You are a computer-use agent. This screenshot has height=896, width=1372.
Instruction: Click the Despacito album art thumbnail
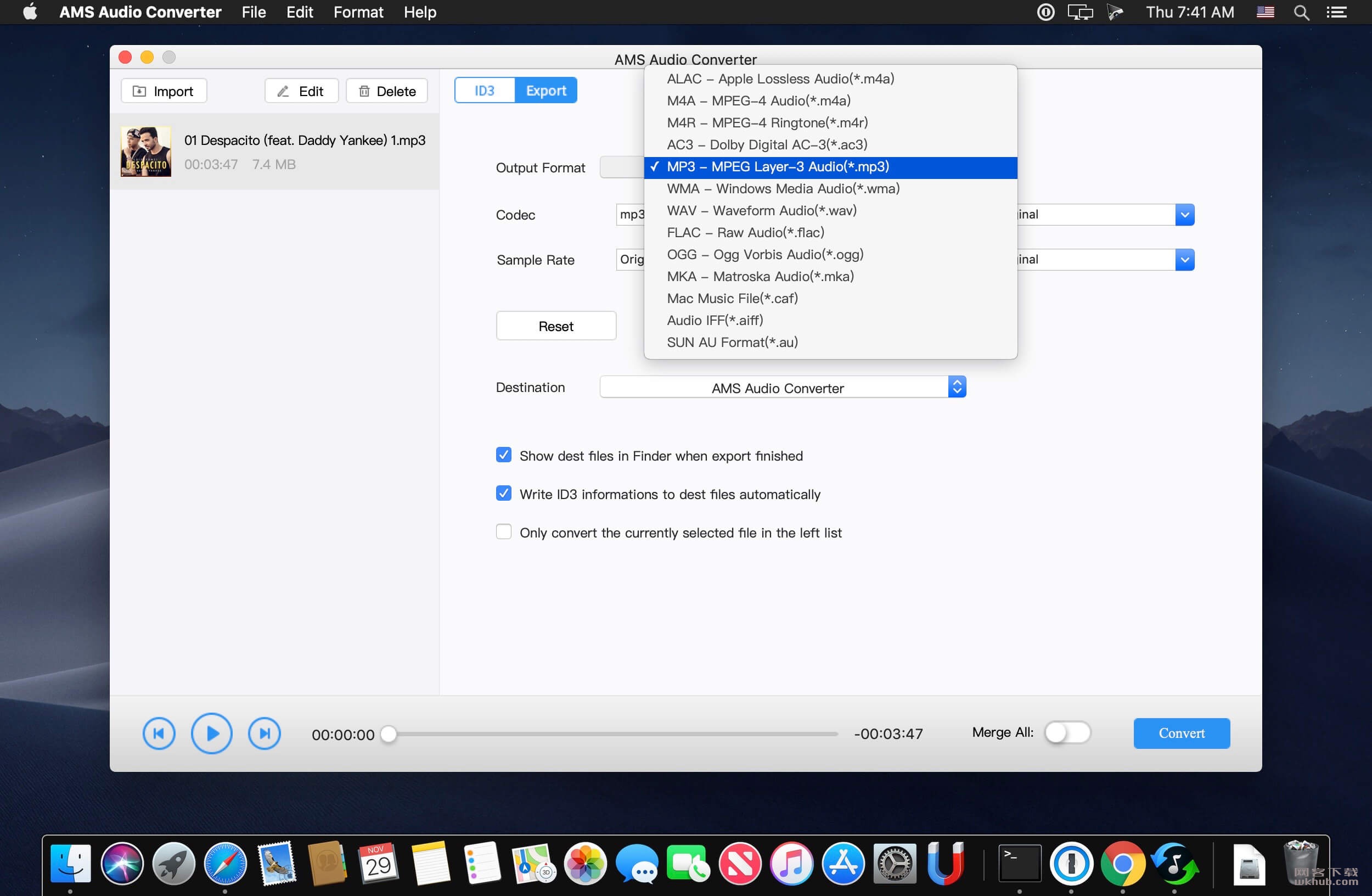(x=146, y=152)
